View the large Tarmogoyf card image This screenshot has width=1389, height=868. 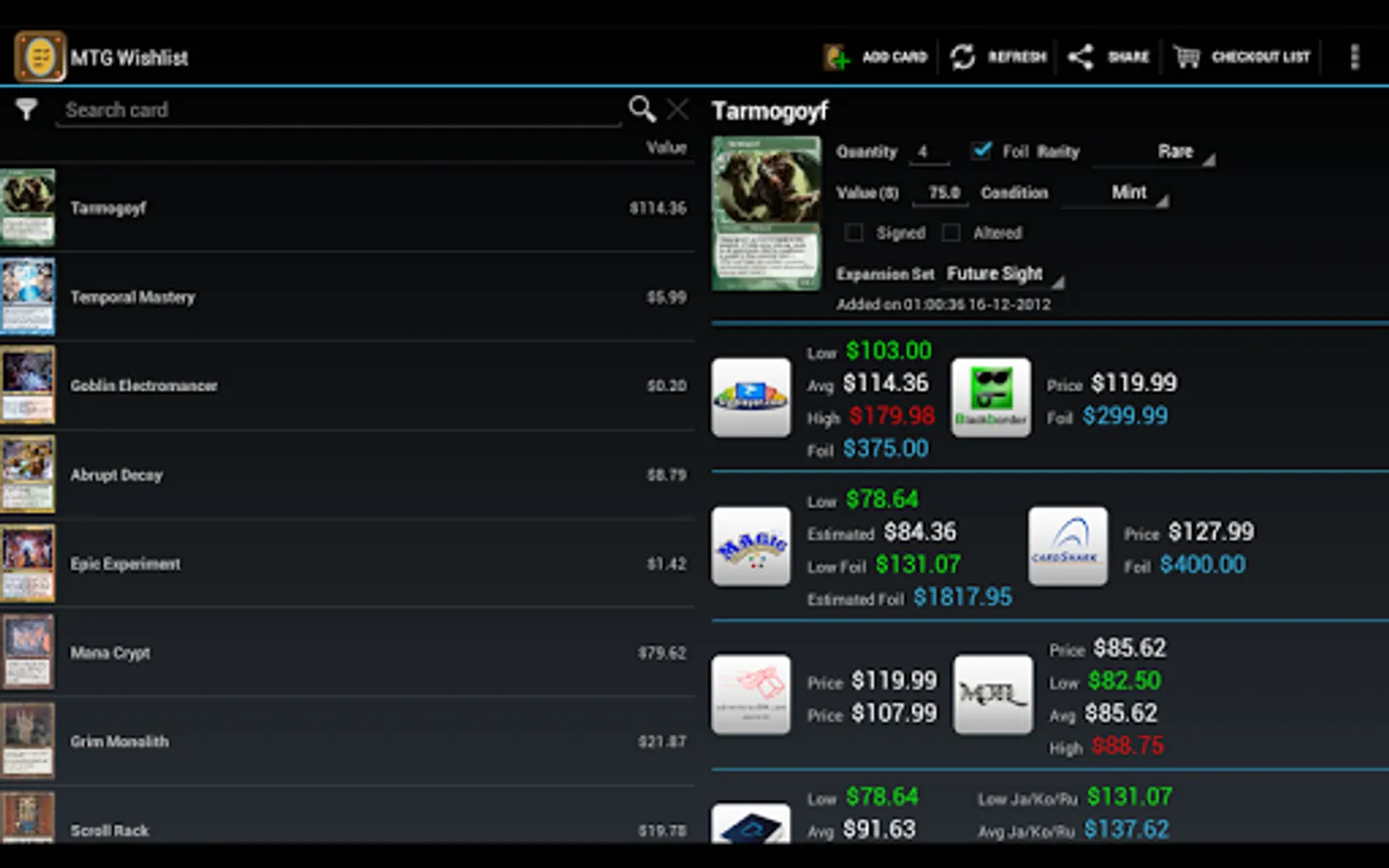(767, 213)
